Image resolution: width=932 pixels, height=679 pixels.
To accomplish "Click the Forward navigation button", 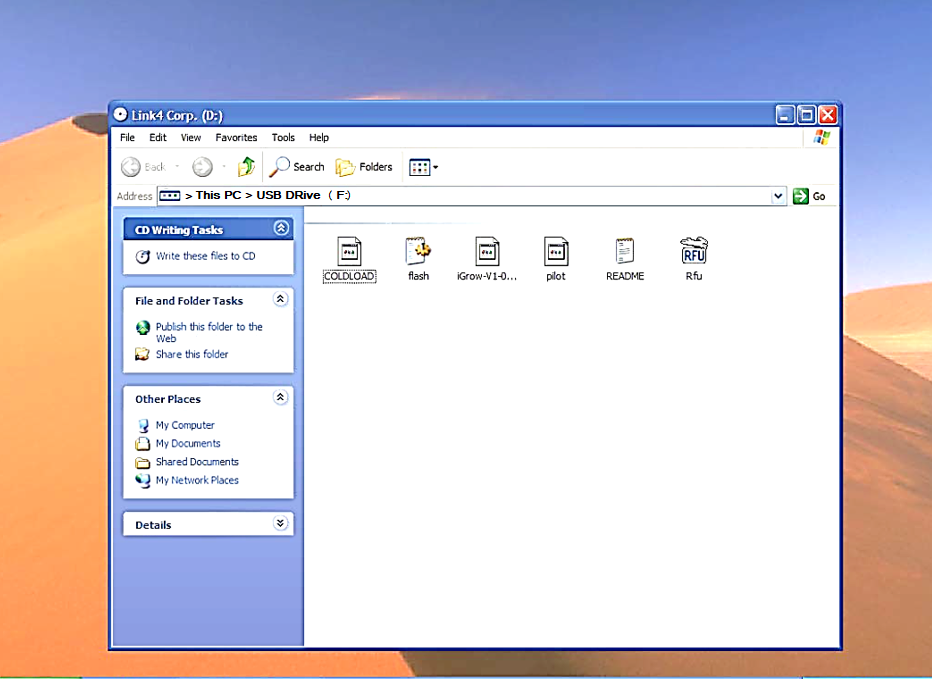I will click(x=202, y=167).
